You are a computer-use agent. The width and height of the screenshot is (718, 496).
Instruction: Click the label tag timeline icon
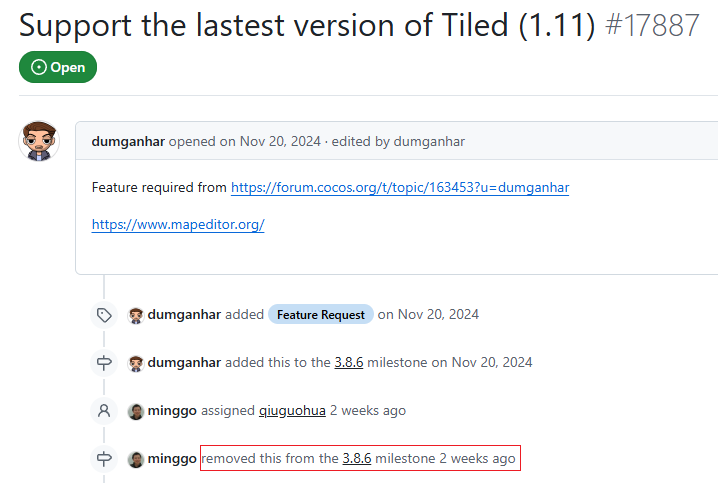[x=104, y=315]
